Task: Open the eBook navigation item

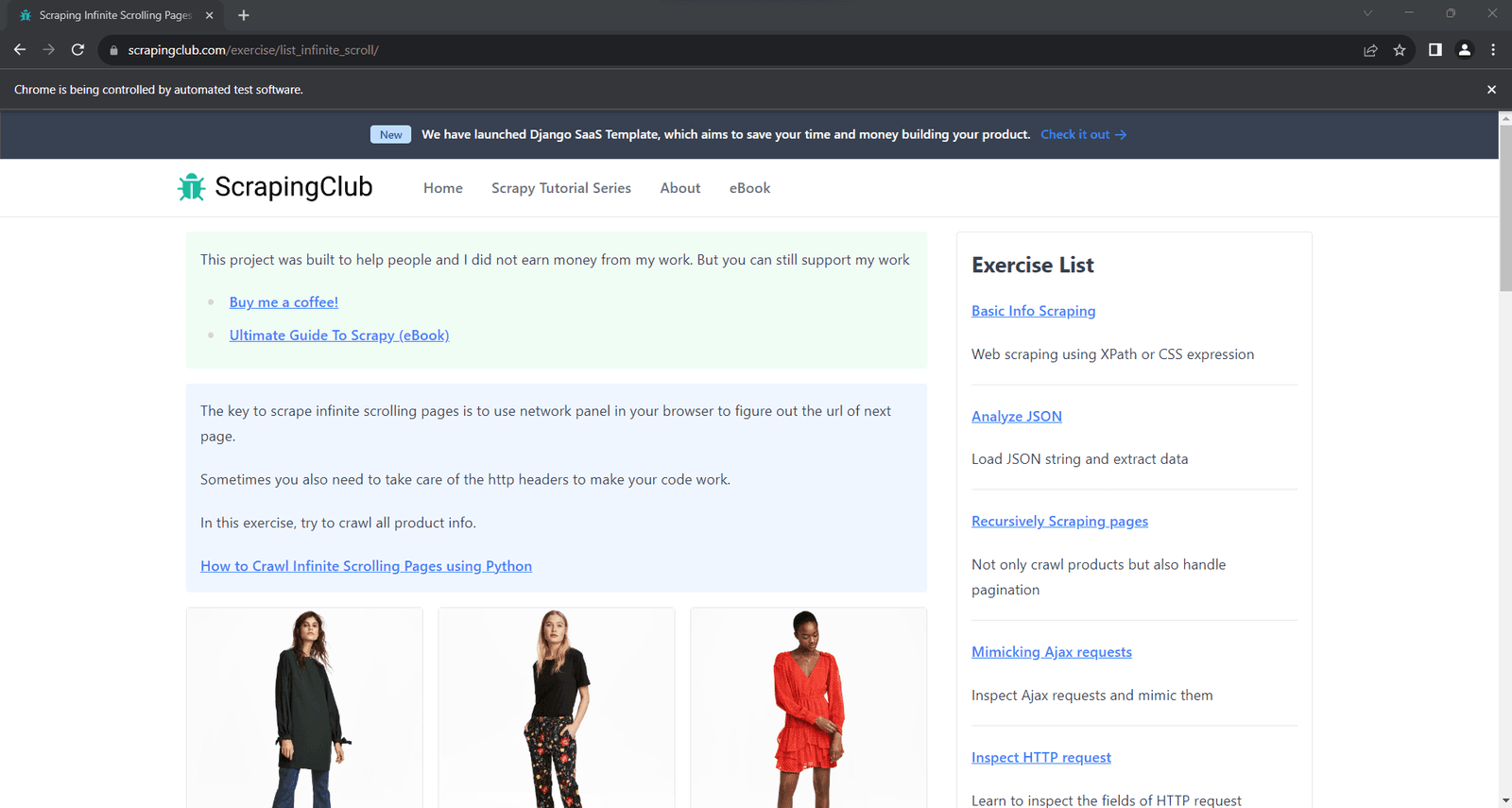Action: coord(749,188)
